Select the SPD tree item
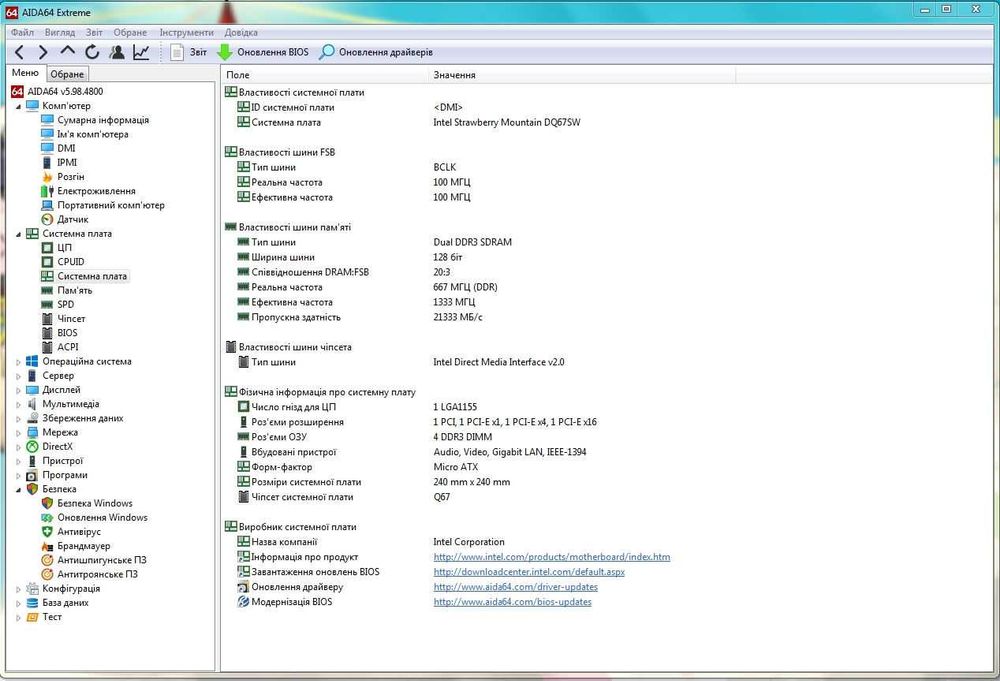 [57, 304]
